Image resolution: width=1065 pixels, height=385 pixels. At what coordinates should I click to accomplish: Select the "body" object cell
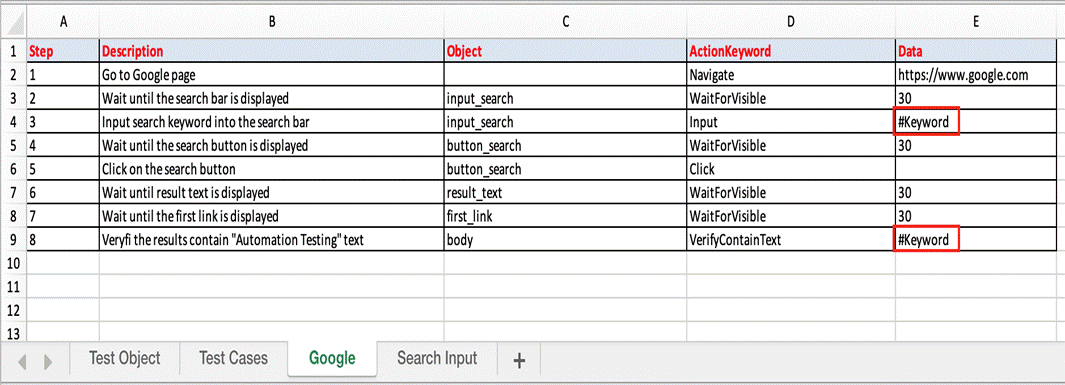pyautogui.click(x=565, y=240)
